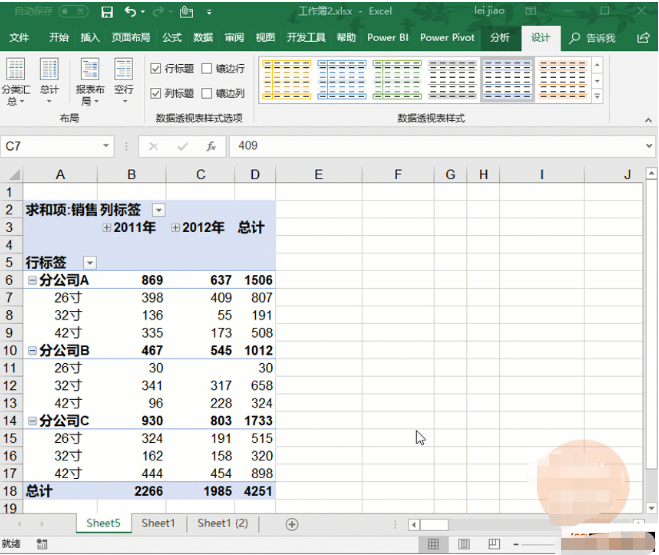Collapse the 分公司A group
Viewport: 659px width, 555px height.
pos(32,280)
